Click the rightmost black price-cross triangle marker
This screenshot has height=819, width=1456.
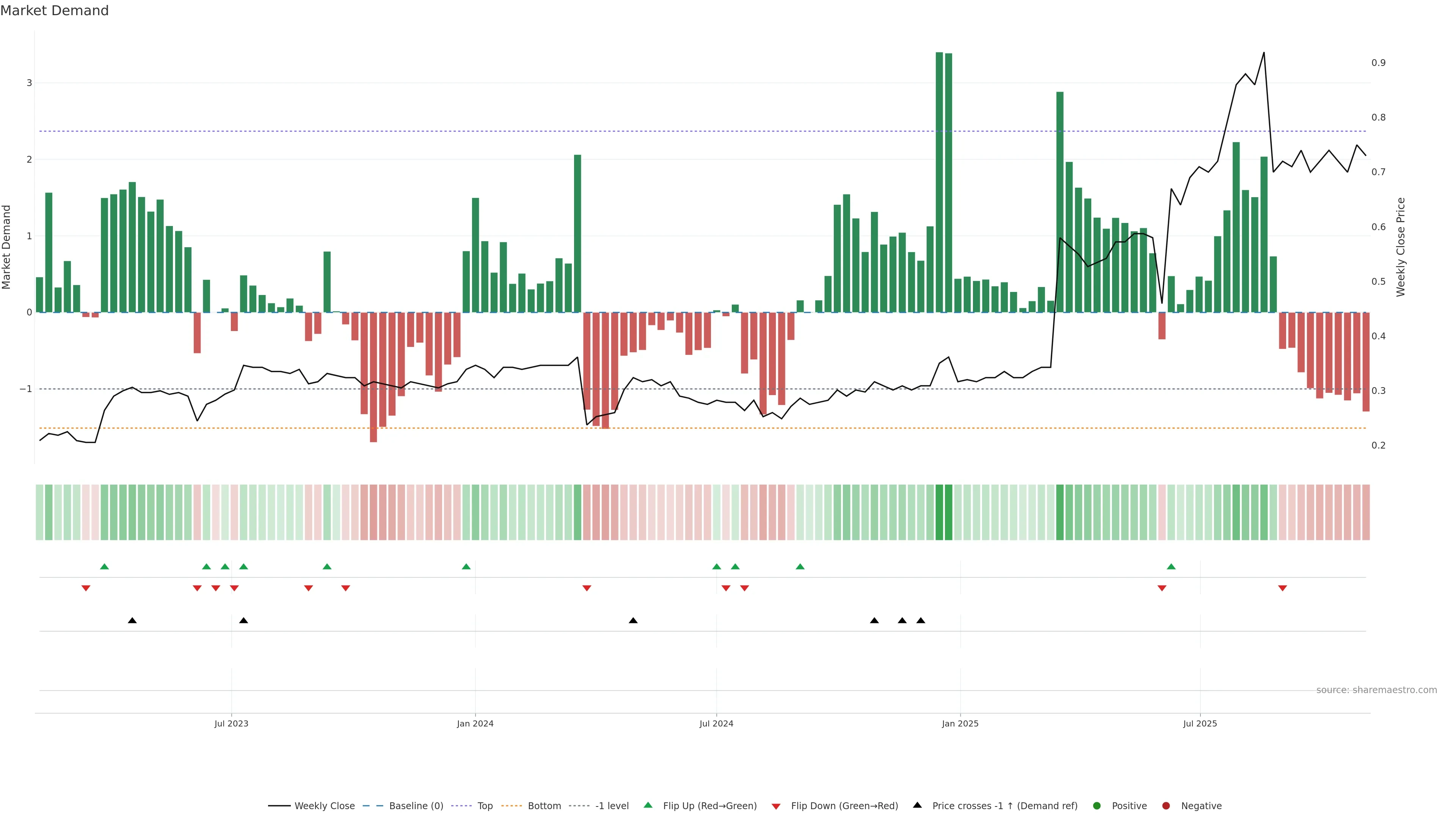pos(920,621)
